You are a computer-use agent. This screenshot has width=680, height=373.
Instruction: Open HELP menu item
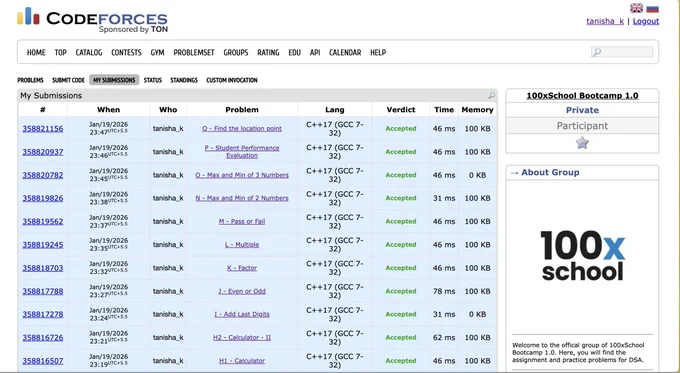pyautogui.click(x=378, y=52)
